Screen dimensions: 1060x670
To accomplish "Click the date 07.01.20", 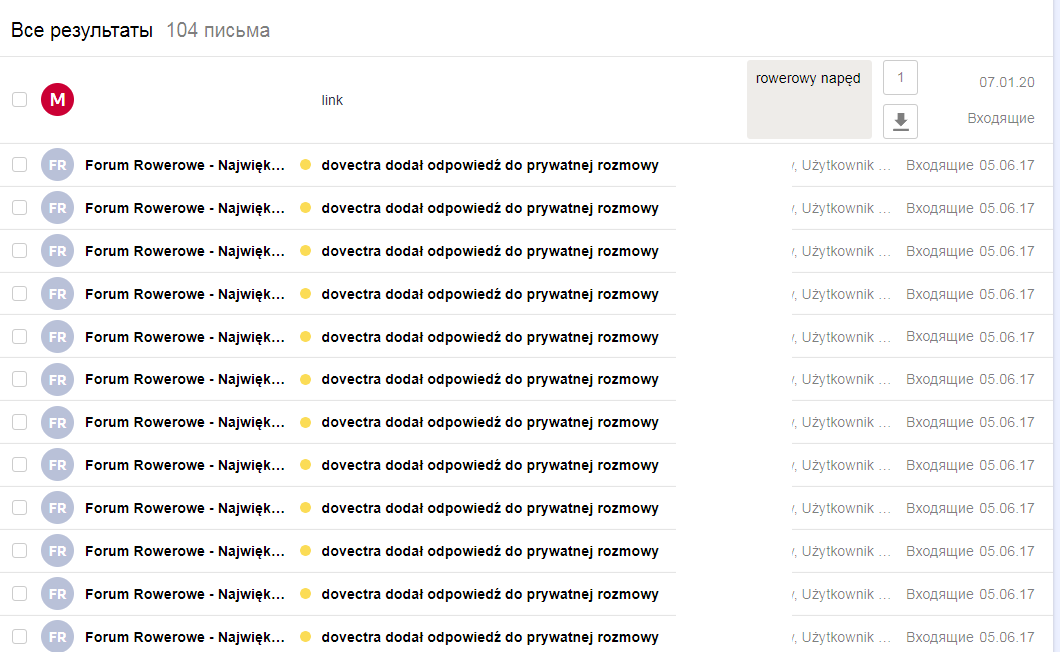I will click(1007, 82).
